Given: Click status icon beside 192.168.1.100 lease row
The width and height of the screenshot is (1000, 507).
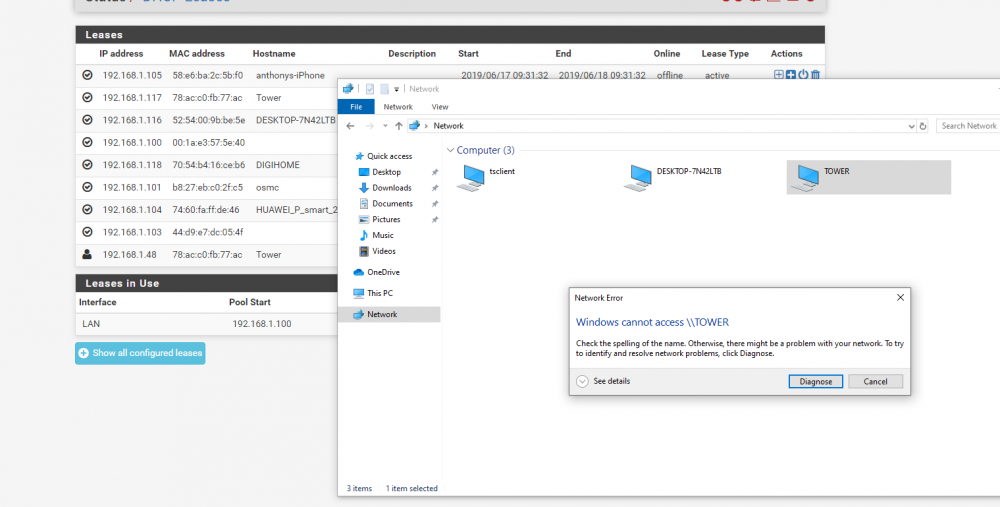Looking at the screenshot, I should tap(87, 142).
